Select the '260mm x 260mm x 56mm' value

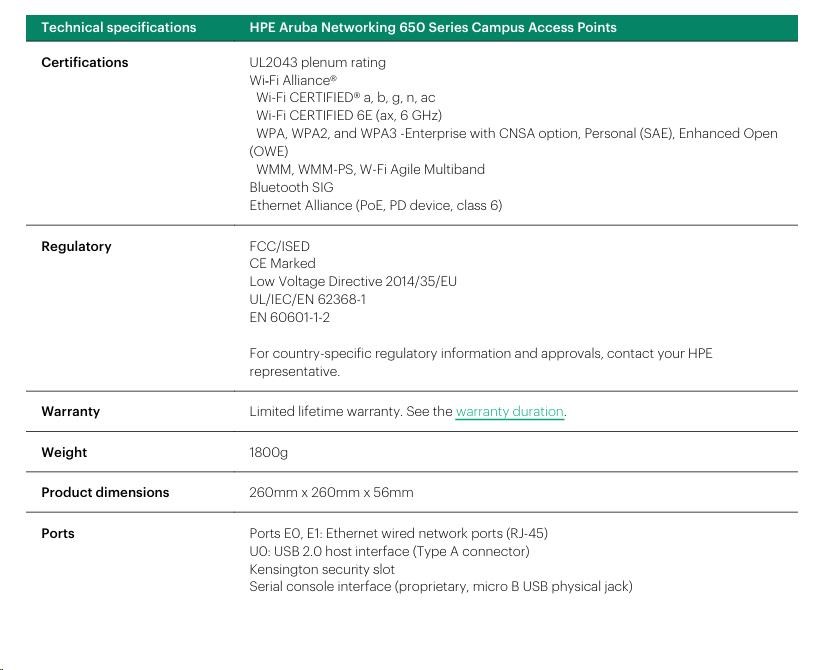[331, 492]
